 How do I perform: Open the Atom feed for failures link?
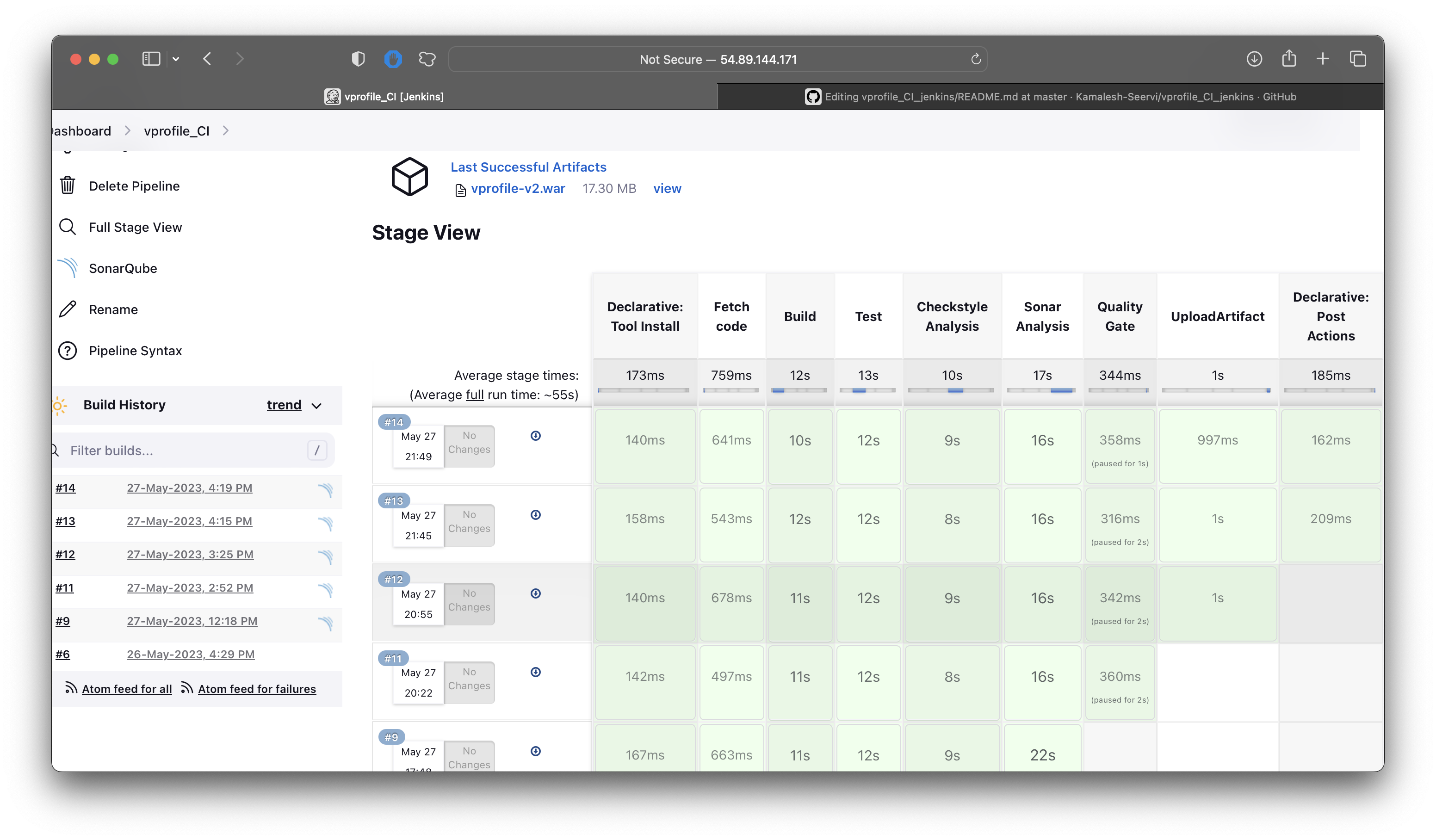(x=257, y=688)
